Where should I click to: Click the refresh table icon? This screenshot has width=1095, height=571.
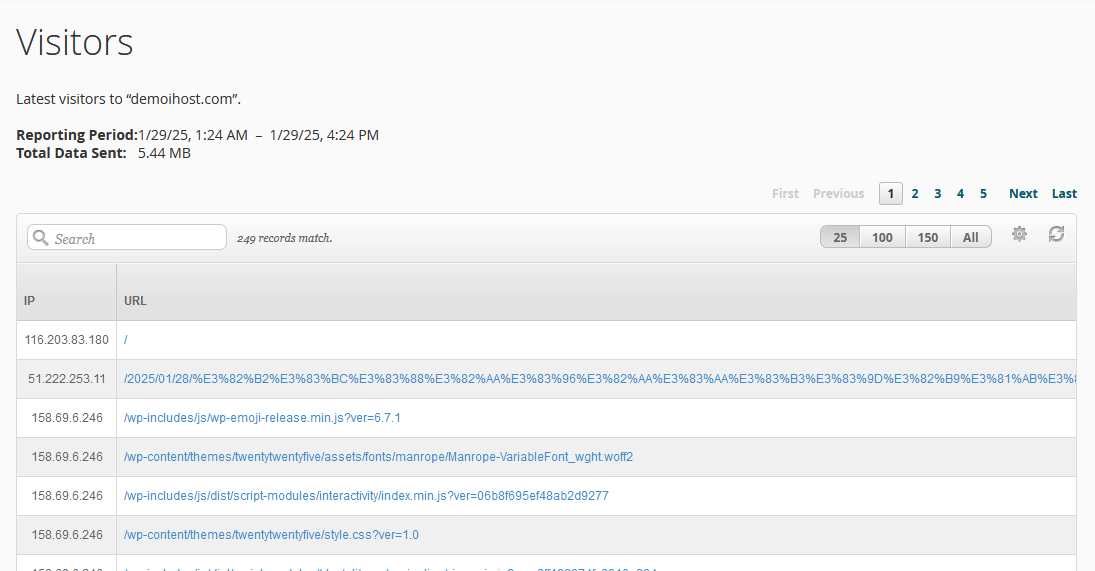point(1056,234)
